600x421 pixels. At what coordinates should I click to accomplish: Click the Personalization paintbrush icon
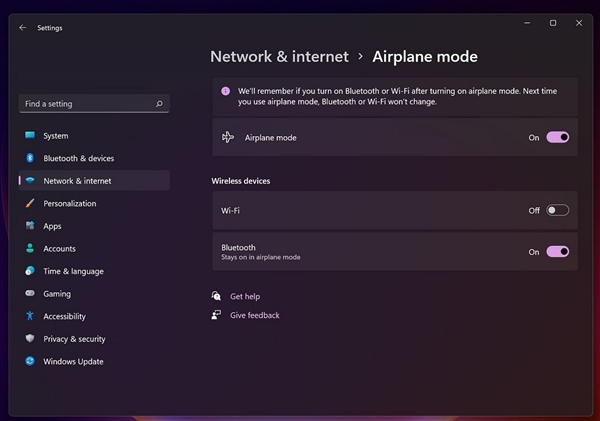tap(30, 203)
